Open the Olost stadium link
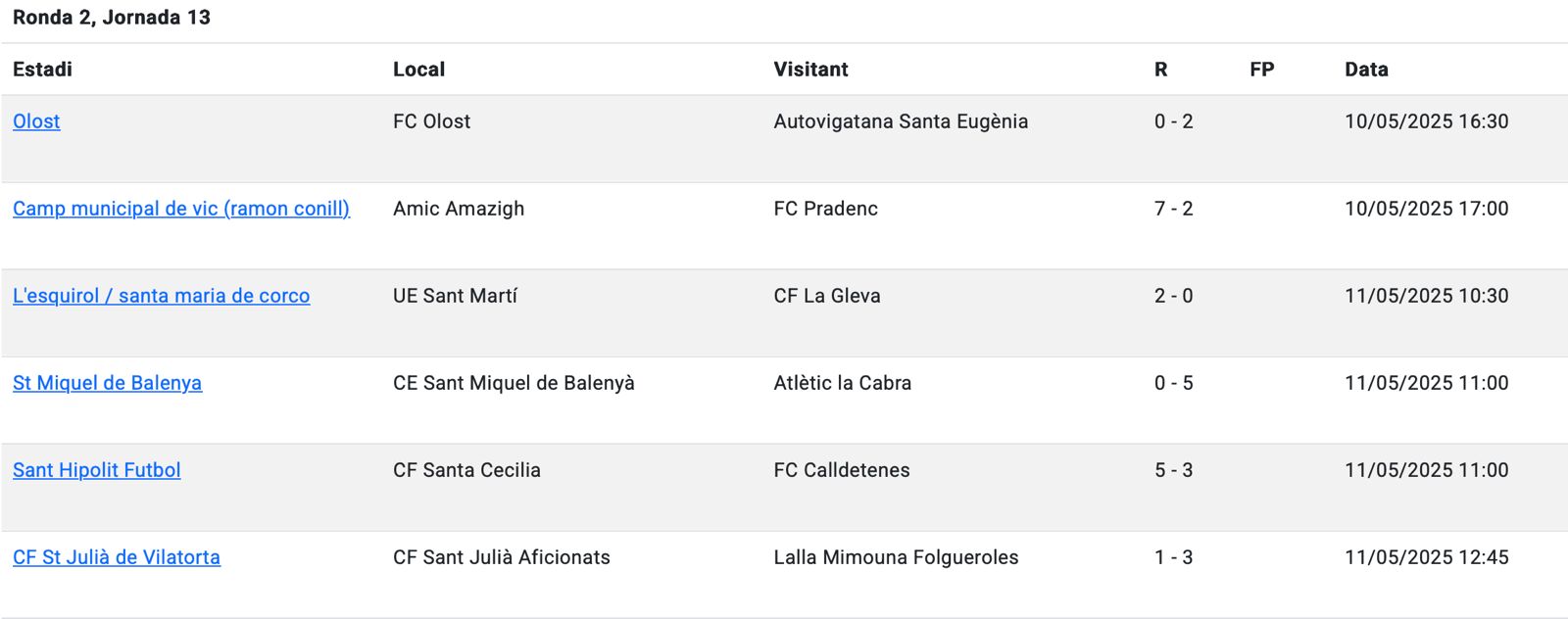This screenshot has height=619, width=1568. 36,121
